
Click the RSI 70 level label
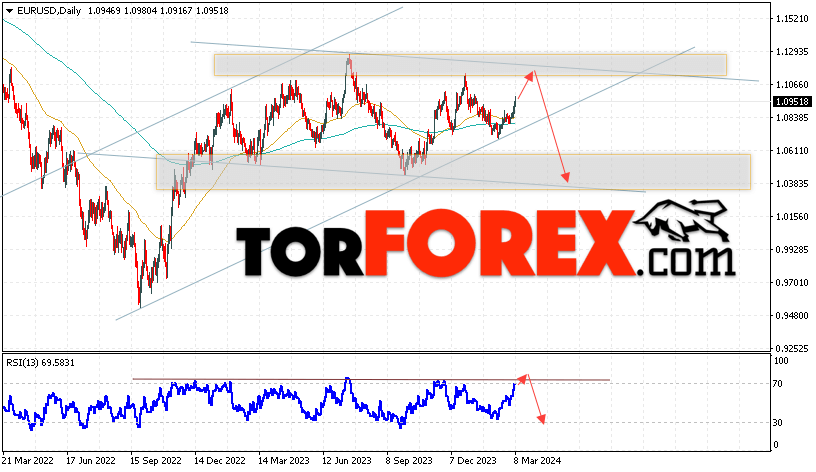click(x=777, y=384)
